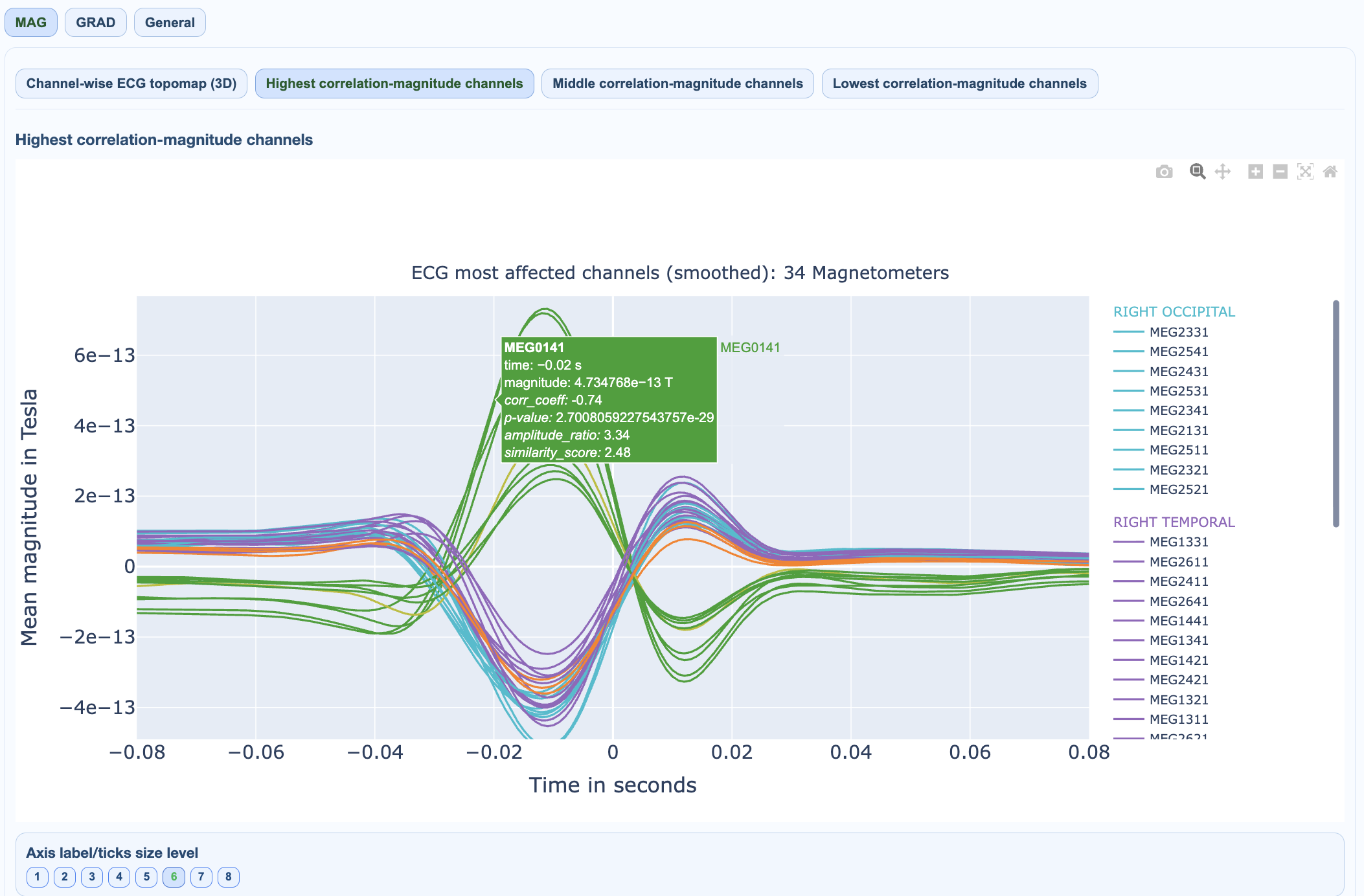Toggle MEG2541 line visibility in legend
This screenshot has width=1364, height=896.
click(1178, 352)
